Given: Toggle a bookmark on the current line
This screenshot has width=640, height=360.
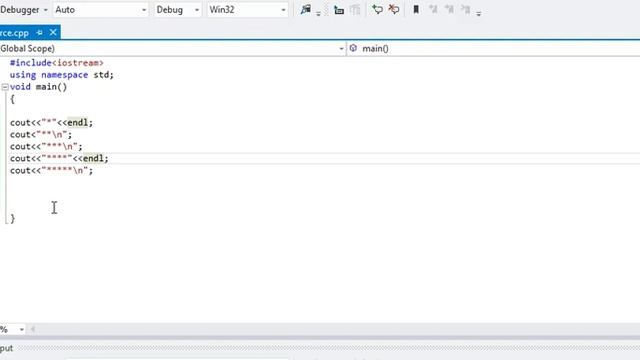Looking at the screenshot, I should point(416,9).
